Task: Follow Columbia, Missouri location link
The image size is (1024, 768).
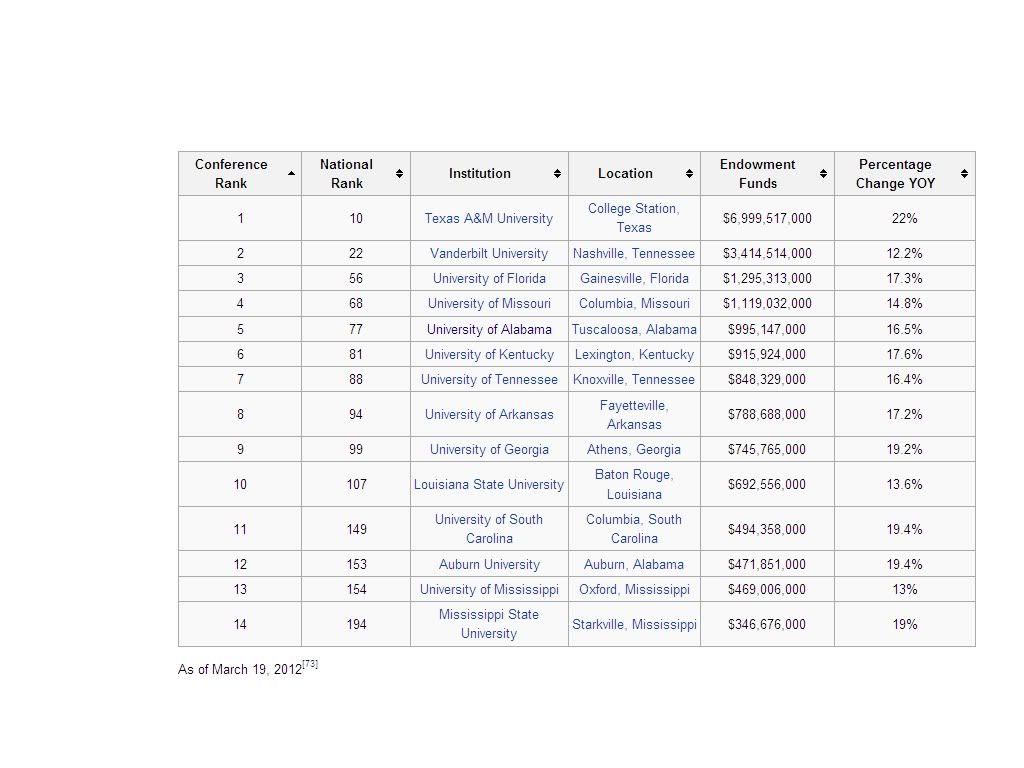Action: [x=634, y=304]
